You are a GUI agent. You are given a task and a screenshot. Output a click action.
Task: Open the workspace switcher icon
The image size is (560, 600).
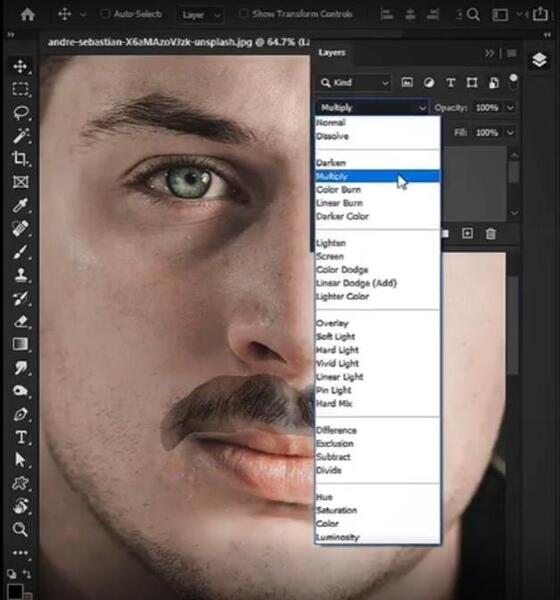coord(500,15)
